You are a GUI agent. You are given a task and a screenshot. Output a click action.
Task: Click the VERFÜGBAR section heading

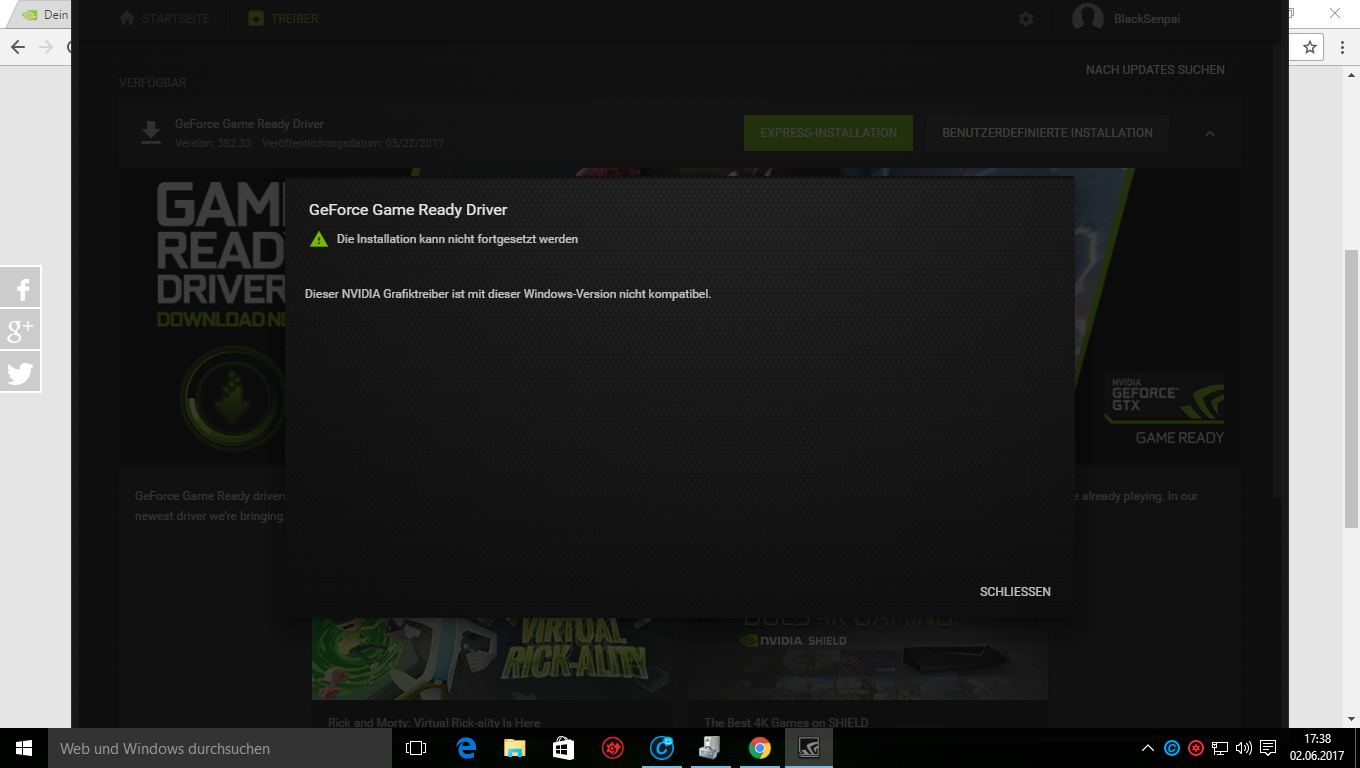click(x=153, y=83)
